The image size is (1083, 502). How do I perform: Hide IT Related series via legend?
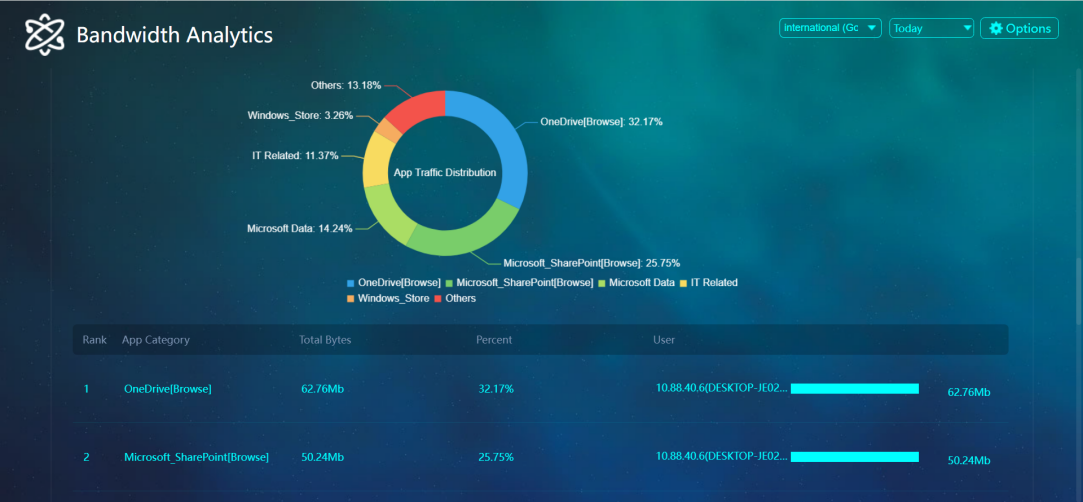[x=709, y=283]
